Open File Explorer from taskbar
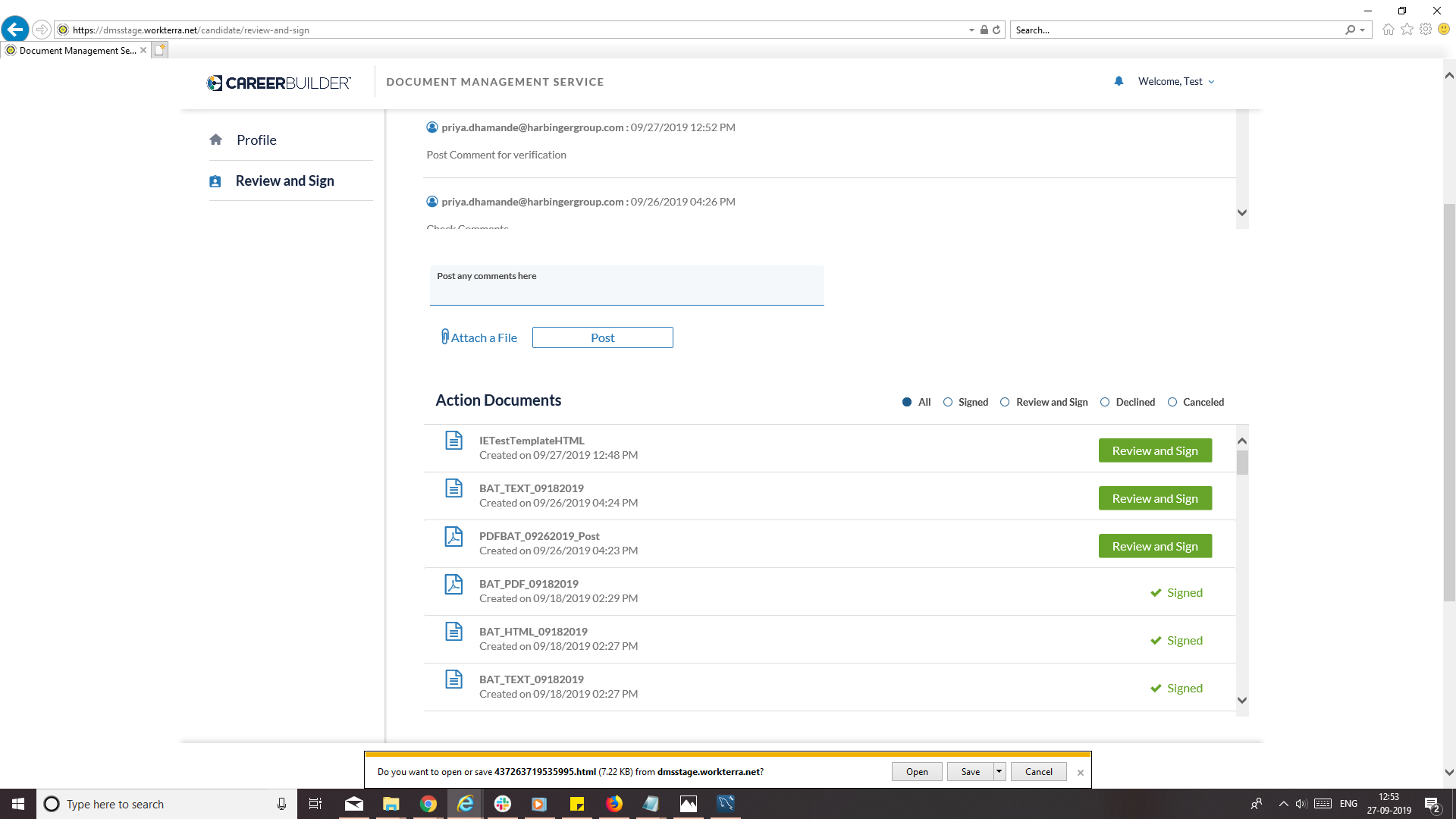Screen dimensions: 1456x819 (391, 804)
